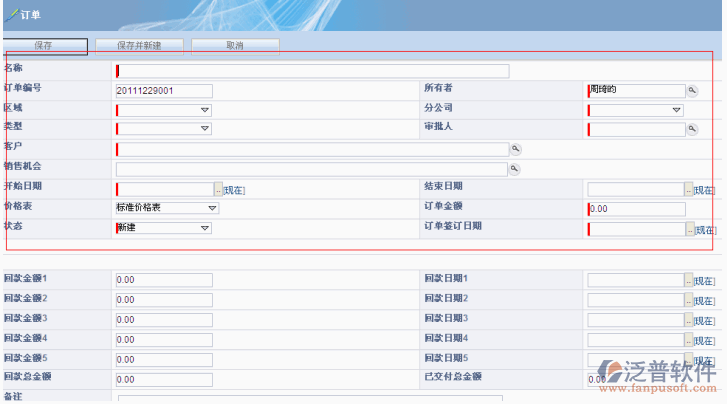Expand the 分公司 dropdown

[676, 110]
